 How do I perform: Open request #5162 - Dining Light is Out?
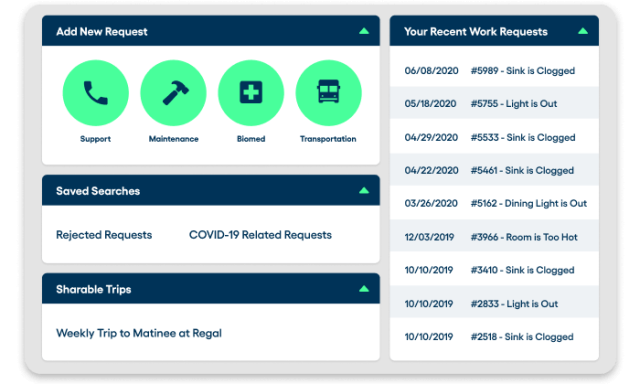(529, 204)
